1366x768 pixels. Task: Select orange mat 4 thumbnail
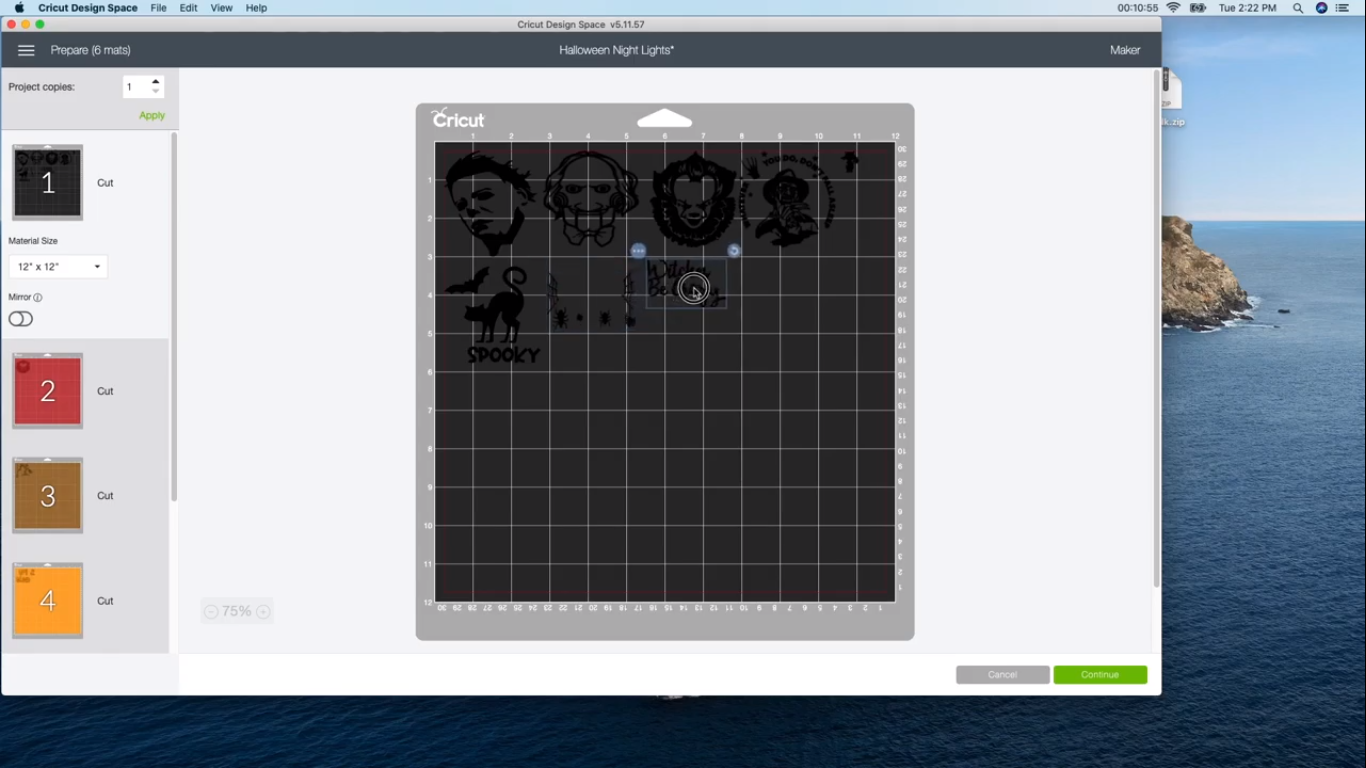click(x=47, y=601)
